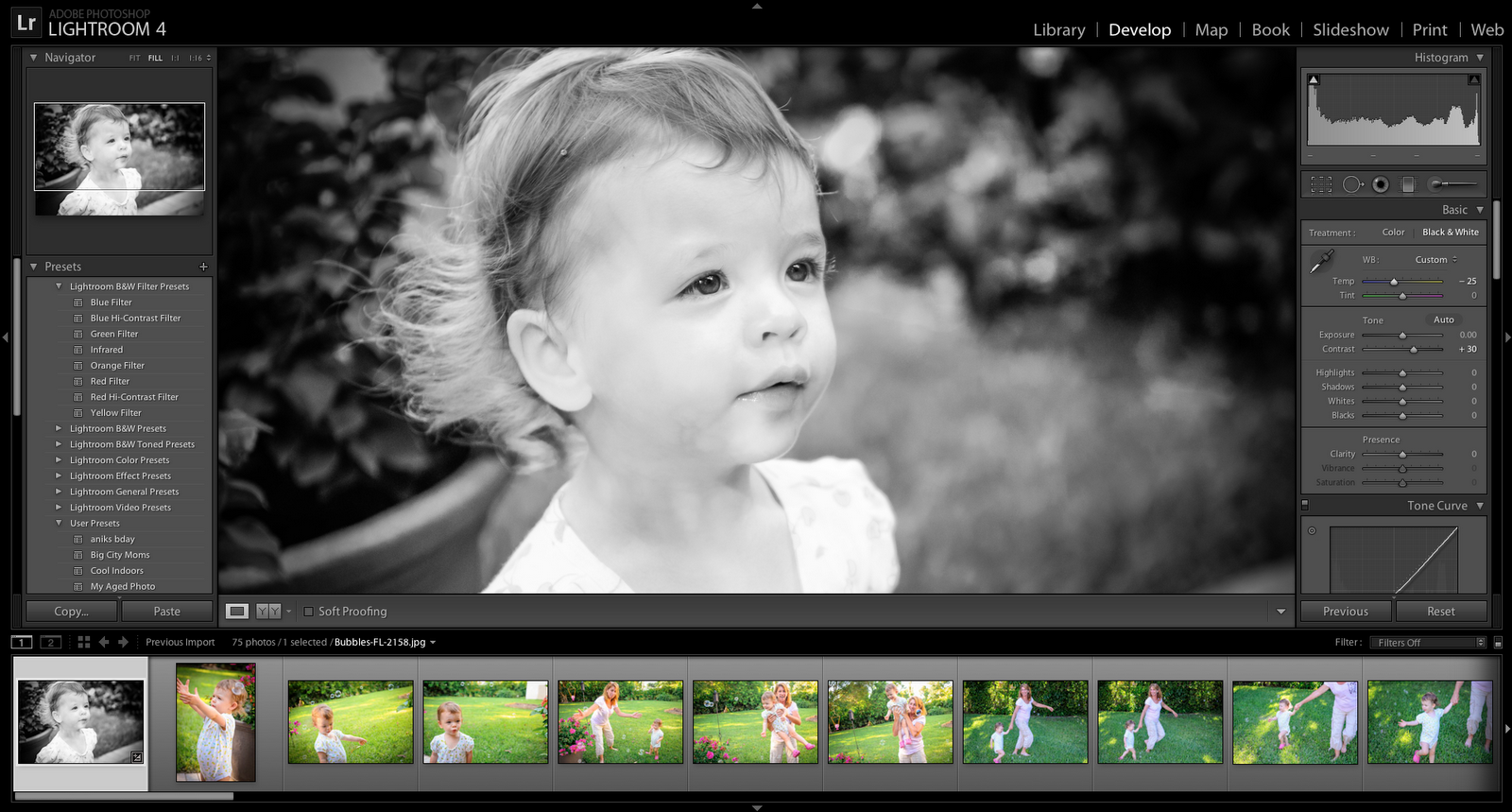Click the aniks bday preset icon
Viewport: 1512px width, 812px height.
pos(78,540)
